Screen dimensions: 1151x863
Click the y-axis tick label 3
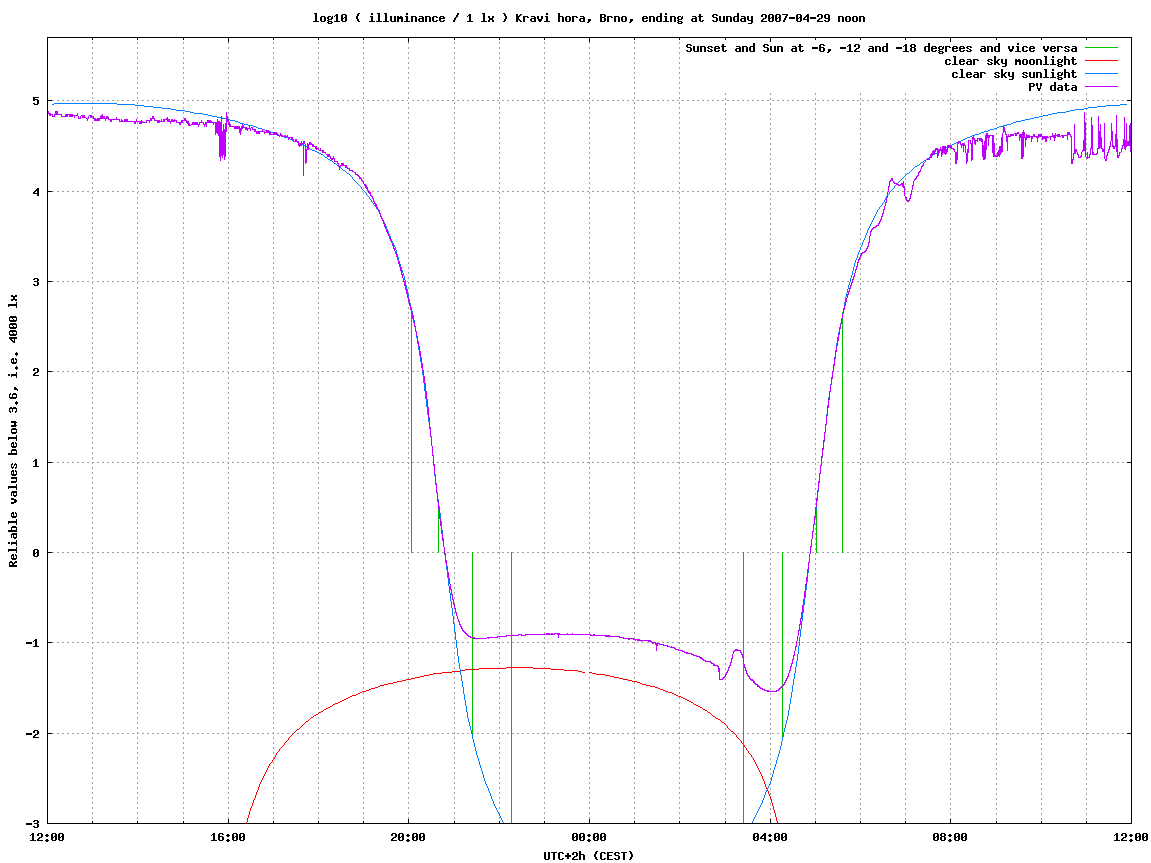point(36,282)
